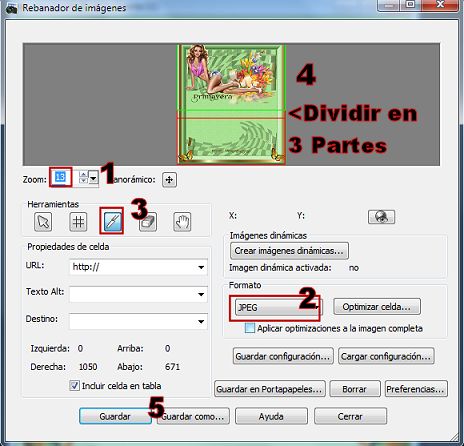Viewport: 464px width, 446px height.
Task: Open the JPEG format combo box
Action: coord(279,307)
